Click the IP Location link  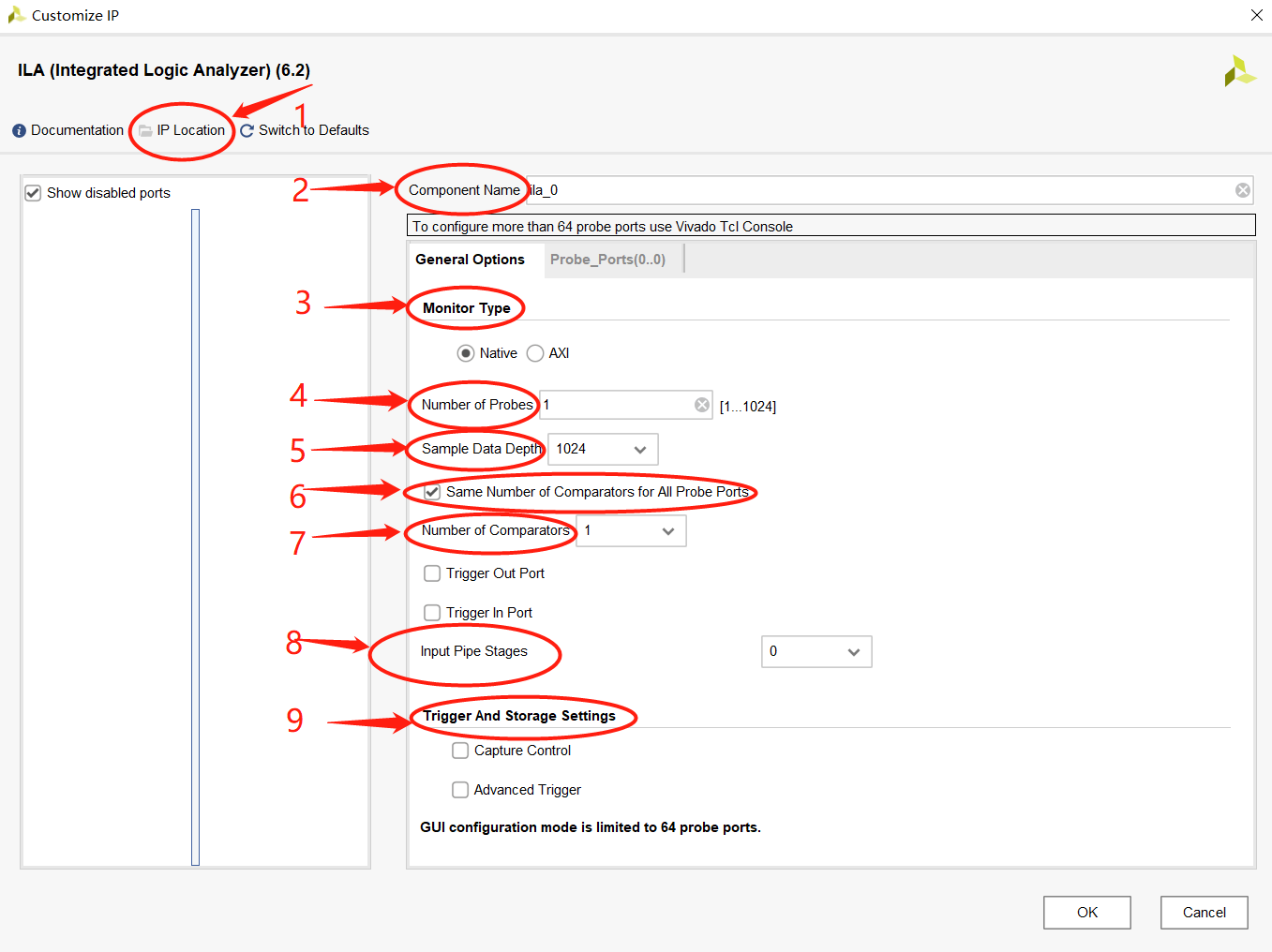[191, 130]
